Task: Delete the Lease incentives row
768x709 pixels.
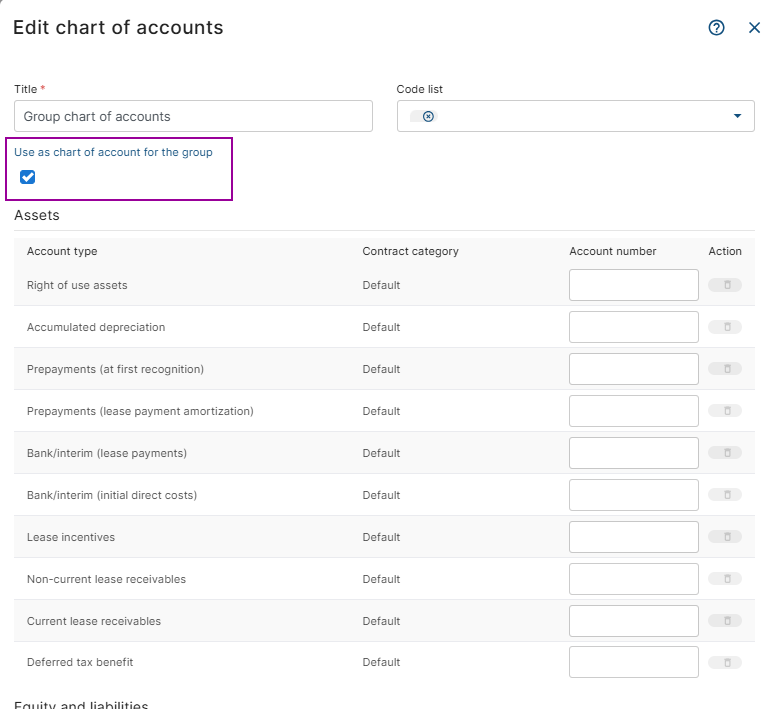Action: click(725, 537)
